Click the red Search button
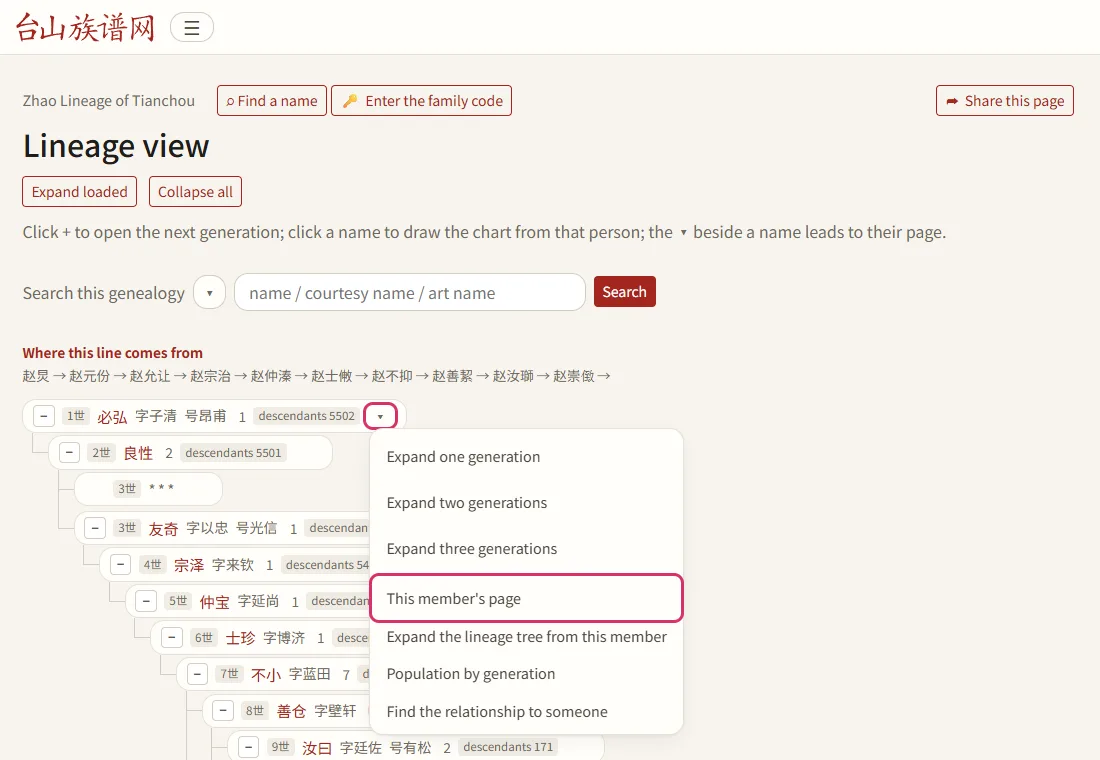Image resolution: width=1100 pixels, height=760 pixels. point(624,291)
